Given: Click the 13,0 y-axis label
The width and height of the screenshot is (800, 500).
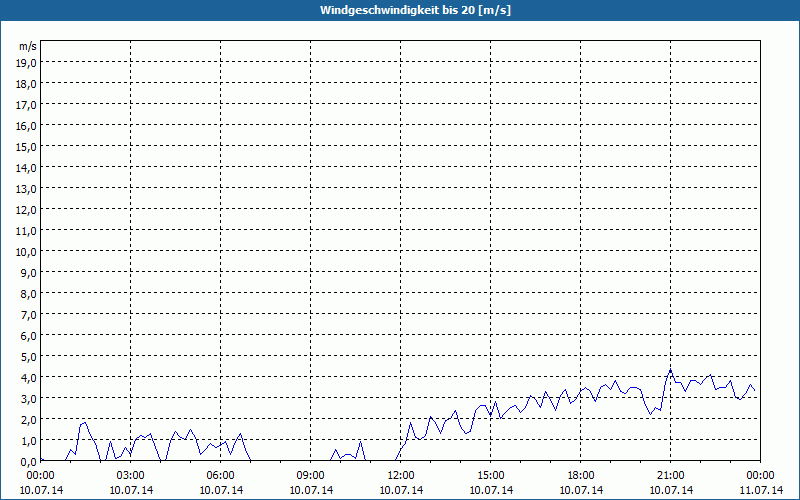Looking at the screenshot, I should click(x=26, y=188).
